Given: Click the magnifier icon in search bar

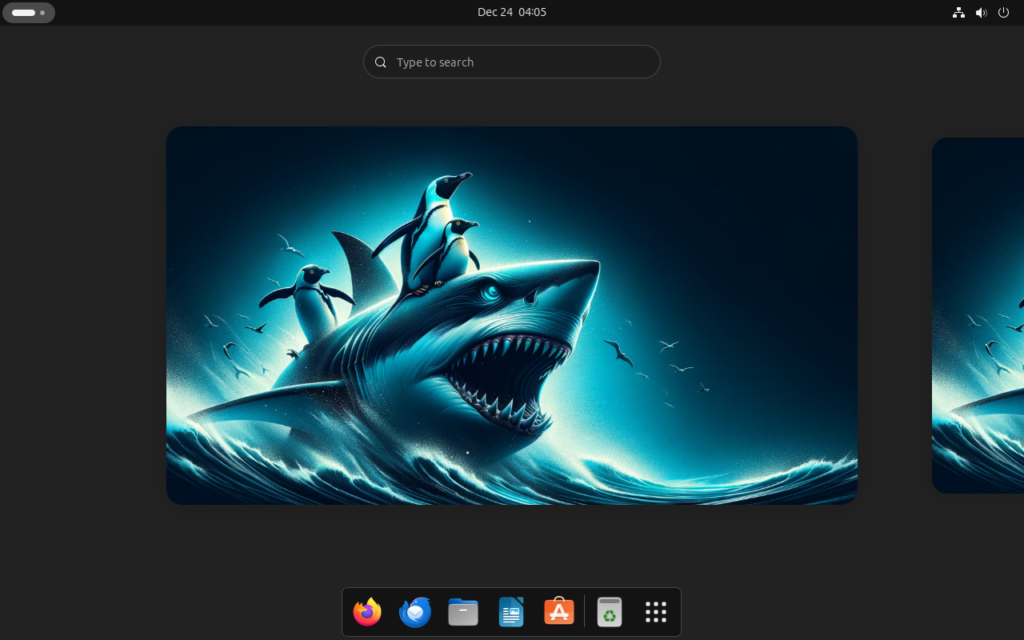Looking at the screenshot, I should click(x=381, y=62).
